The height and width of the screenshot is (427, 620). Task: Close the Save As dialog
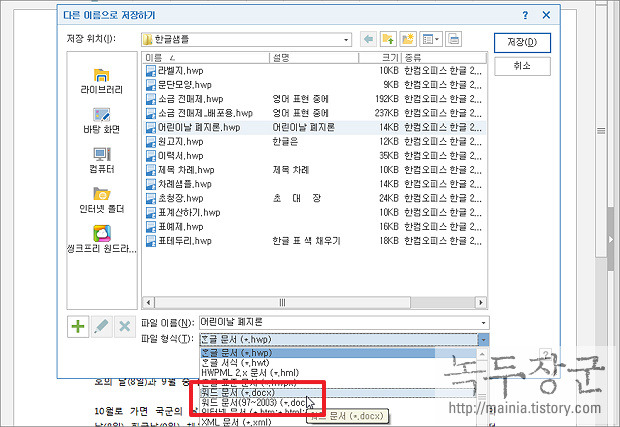point(546,15)
